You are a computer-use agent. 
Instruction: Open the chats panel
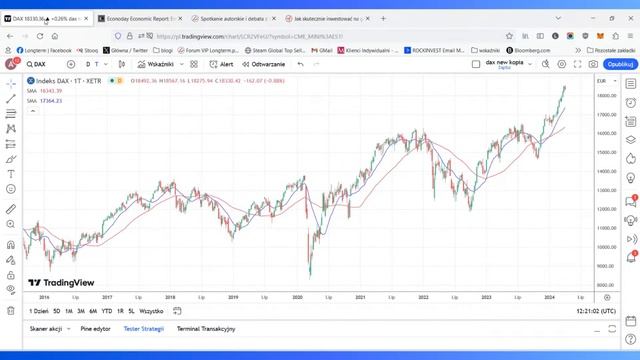tap(631, 201)
